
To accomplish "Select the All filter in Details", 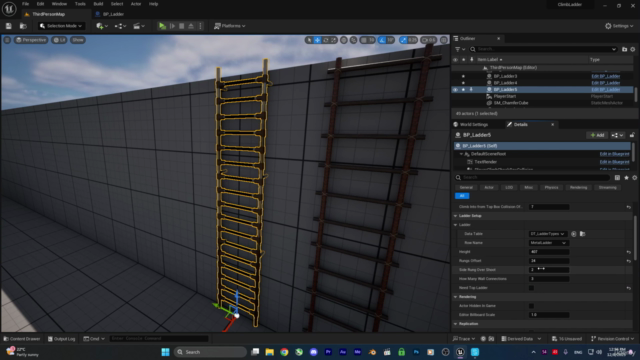I will [x=462, y=196].
